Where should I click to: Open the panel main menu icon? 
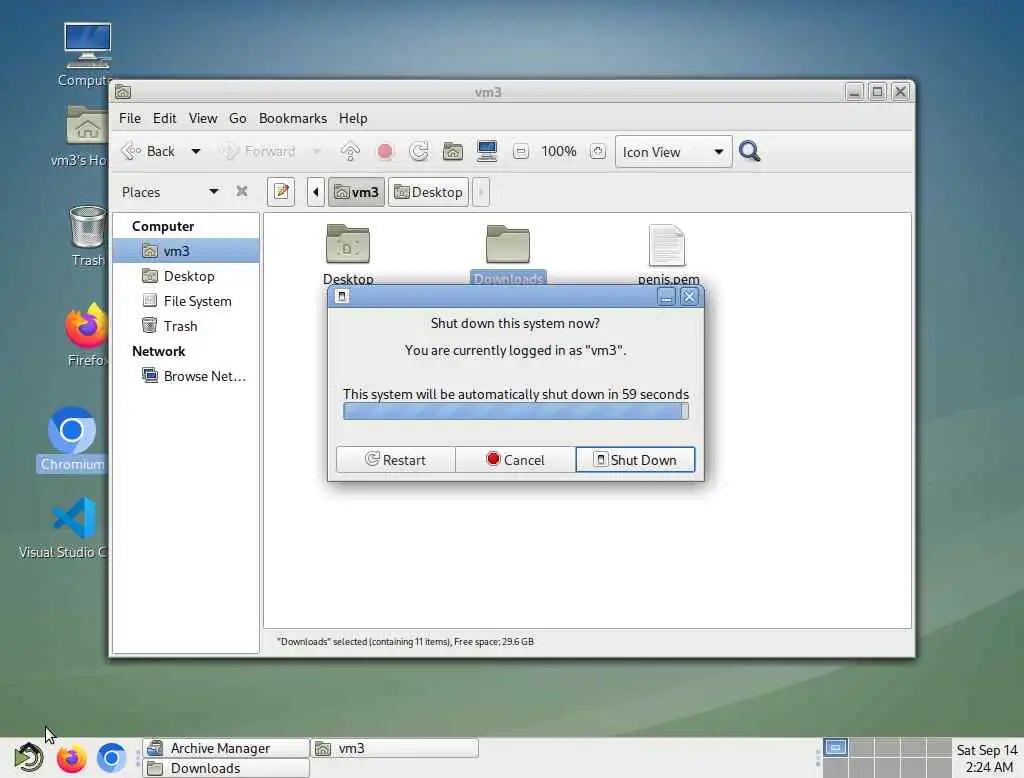click(x=28, y=758)
